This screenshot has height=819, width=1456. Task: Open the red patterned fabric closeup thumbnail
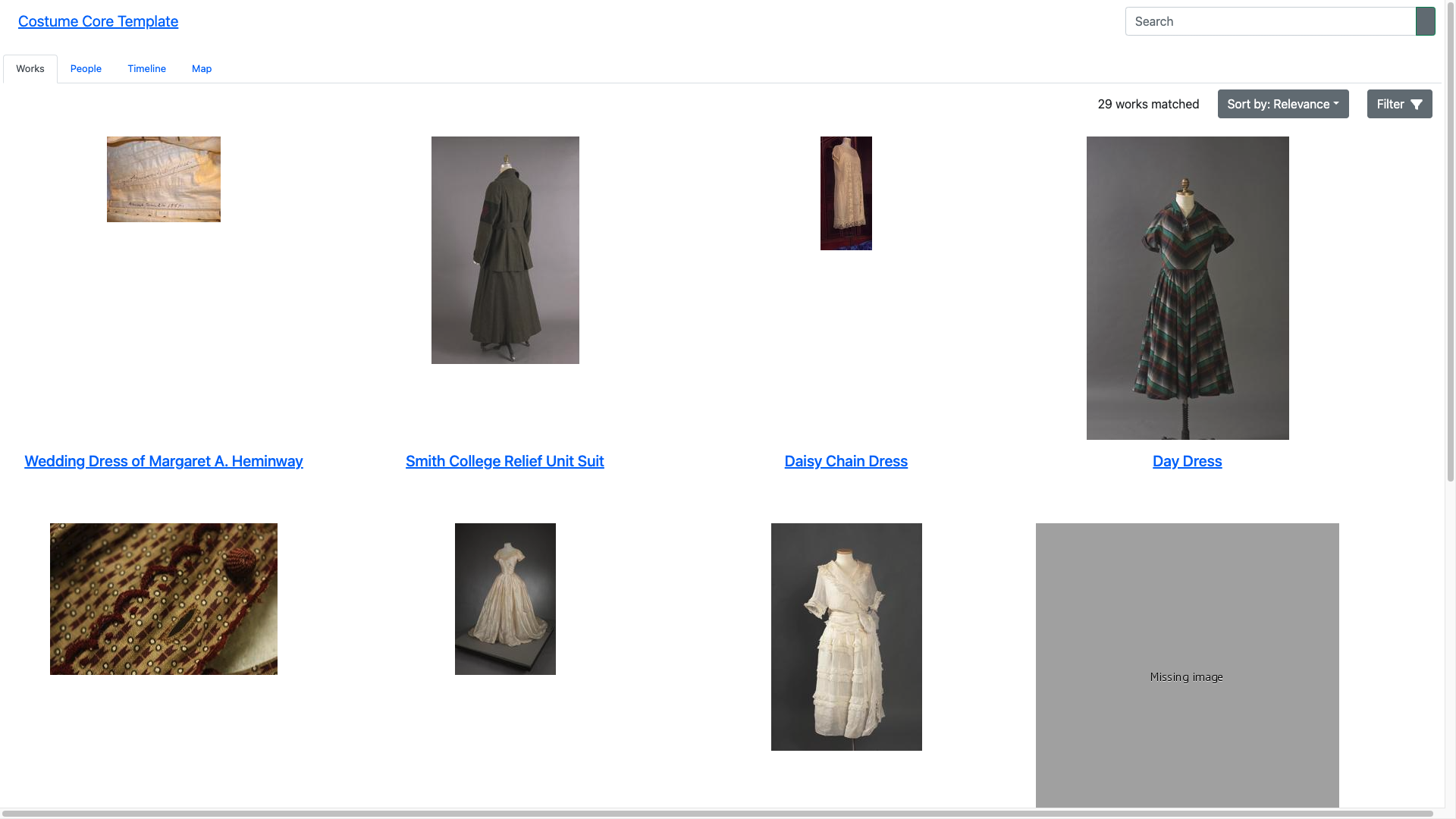pyautogui.click(x=164, y=599)
